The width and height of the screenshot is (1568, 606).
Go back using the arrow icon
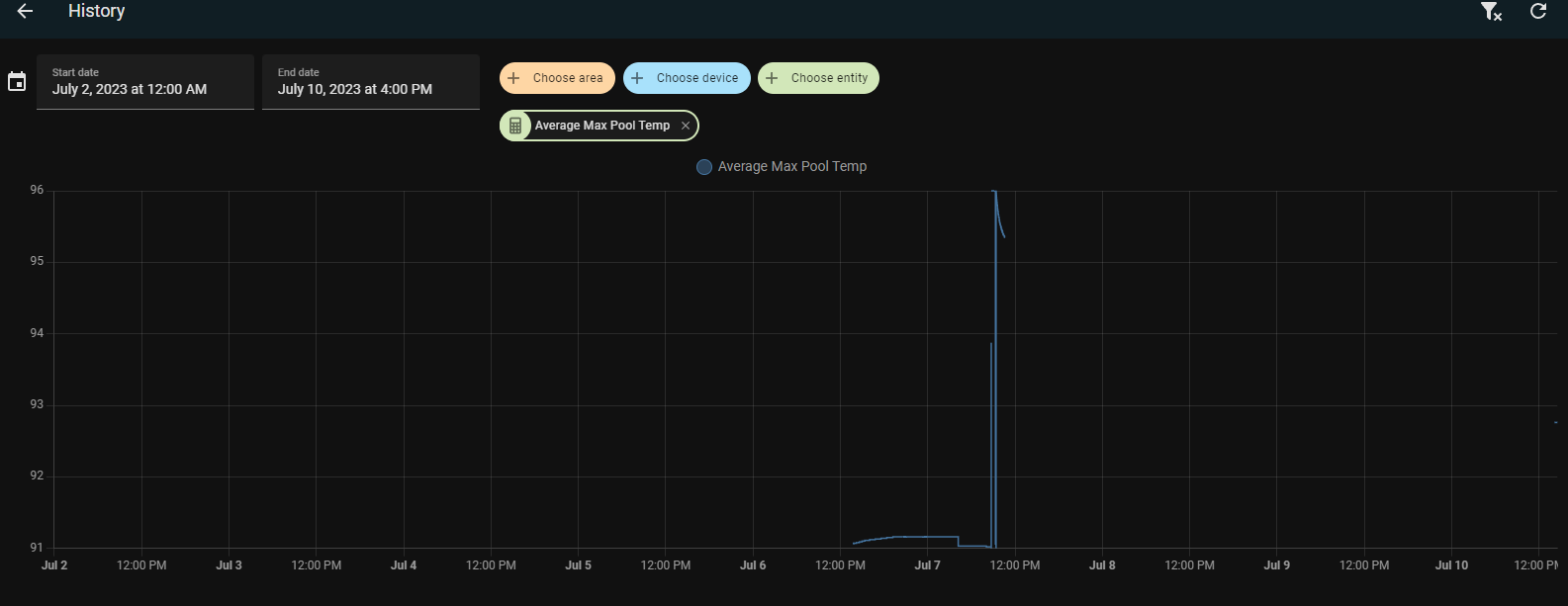(26, 11)
